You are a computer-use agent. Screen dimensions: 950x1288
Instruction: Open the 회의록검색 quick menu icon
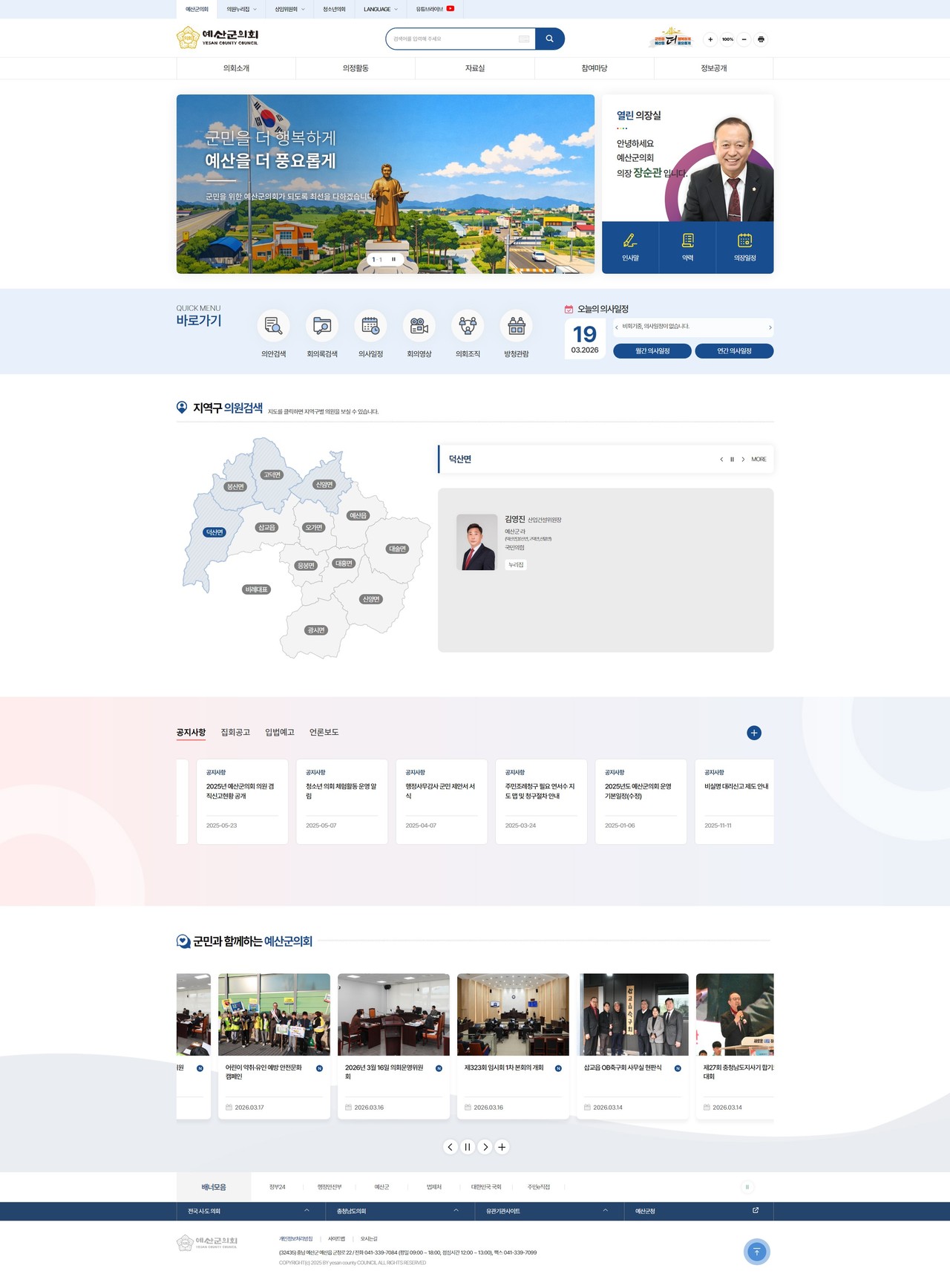(x=322, y=326)
